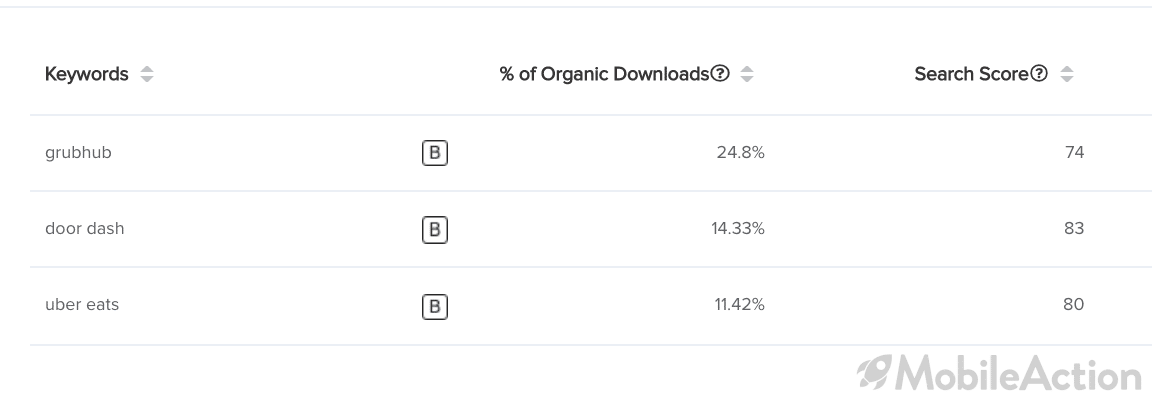Click the 14.33% downloads value
Image resolution: width=1152 pixels, height=396 pixels.
tap(738, 228)
